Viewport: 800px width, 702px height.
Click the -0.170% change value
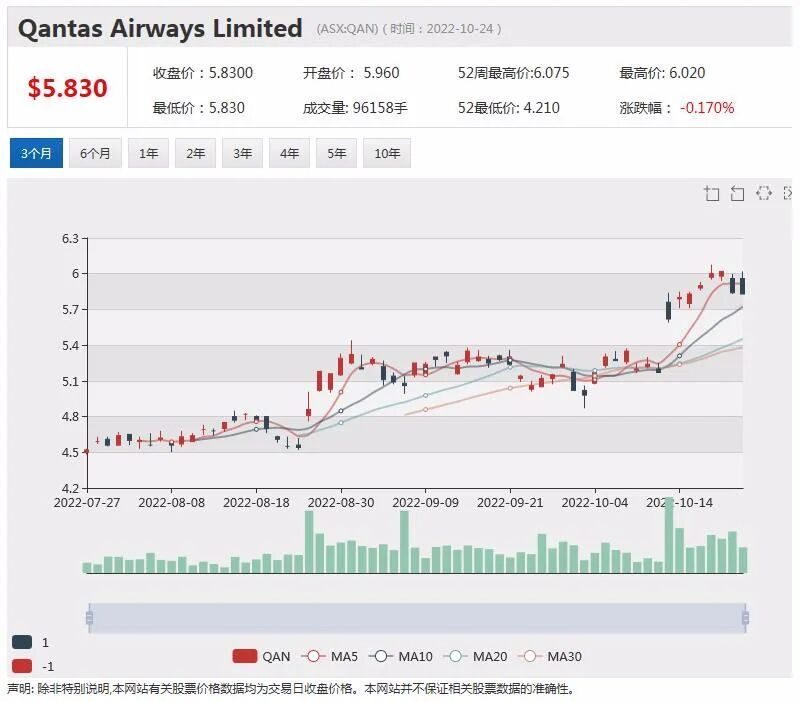(x=707, y=108)
